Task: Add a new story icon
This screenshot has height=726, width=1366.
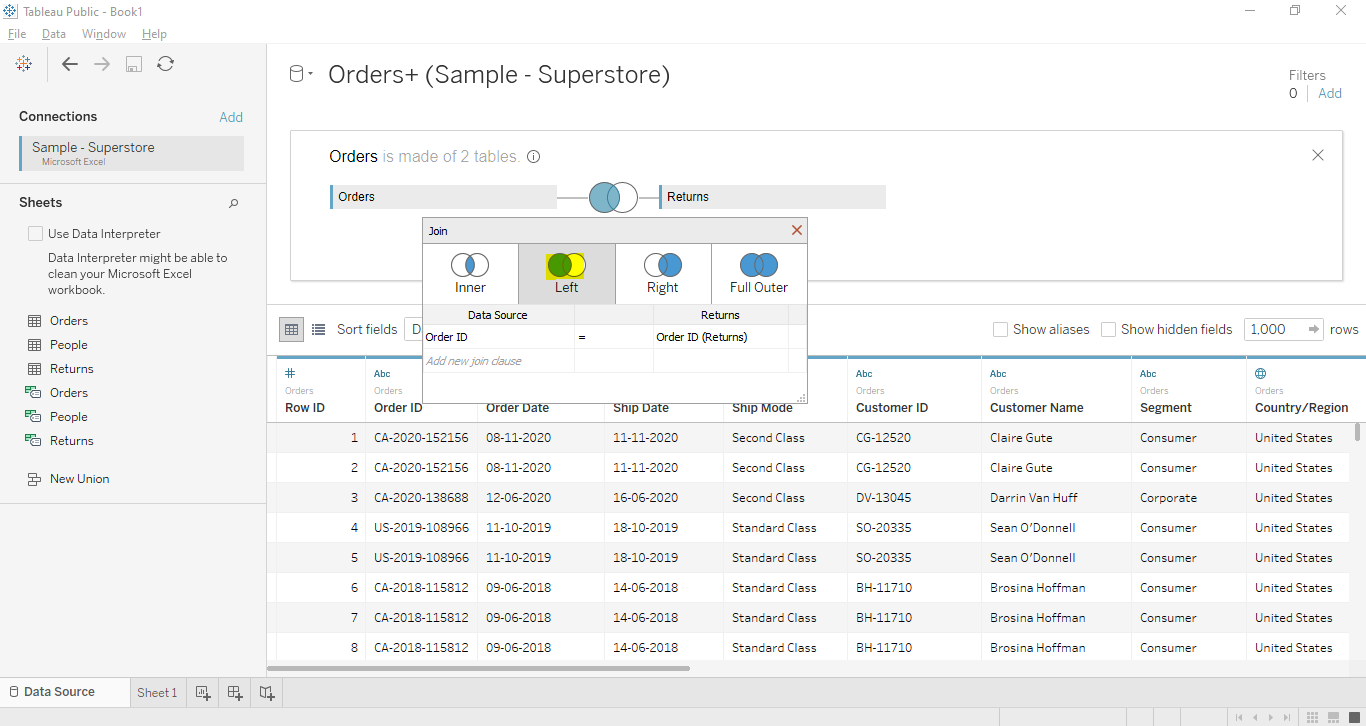Action: point(267,692)
